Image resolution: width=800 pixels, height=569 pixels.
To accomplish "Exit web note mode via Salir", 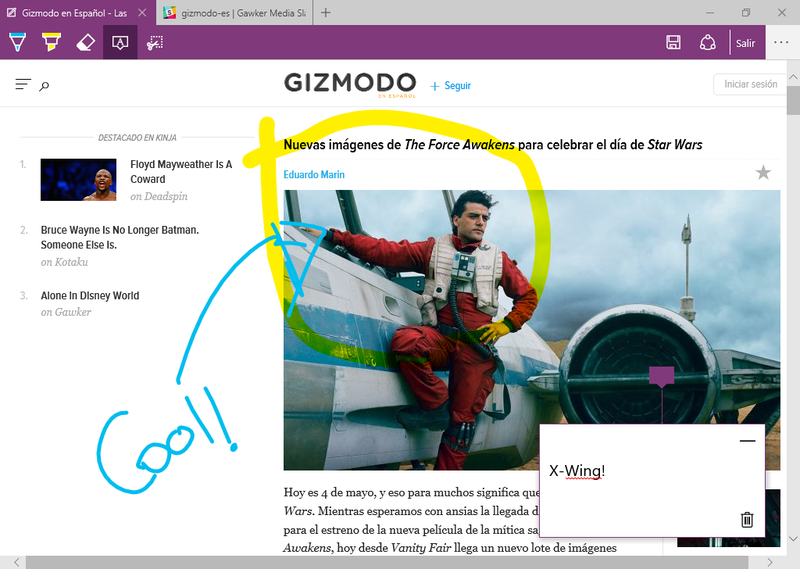I will click(x=745, y=43).
